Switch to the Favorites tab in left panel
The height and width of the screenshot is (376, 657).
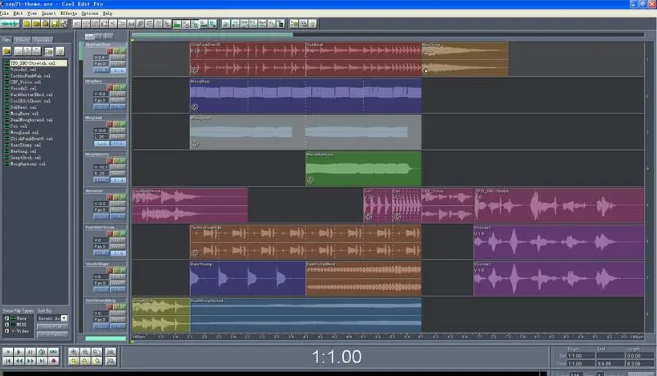pos(43,40)
